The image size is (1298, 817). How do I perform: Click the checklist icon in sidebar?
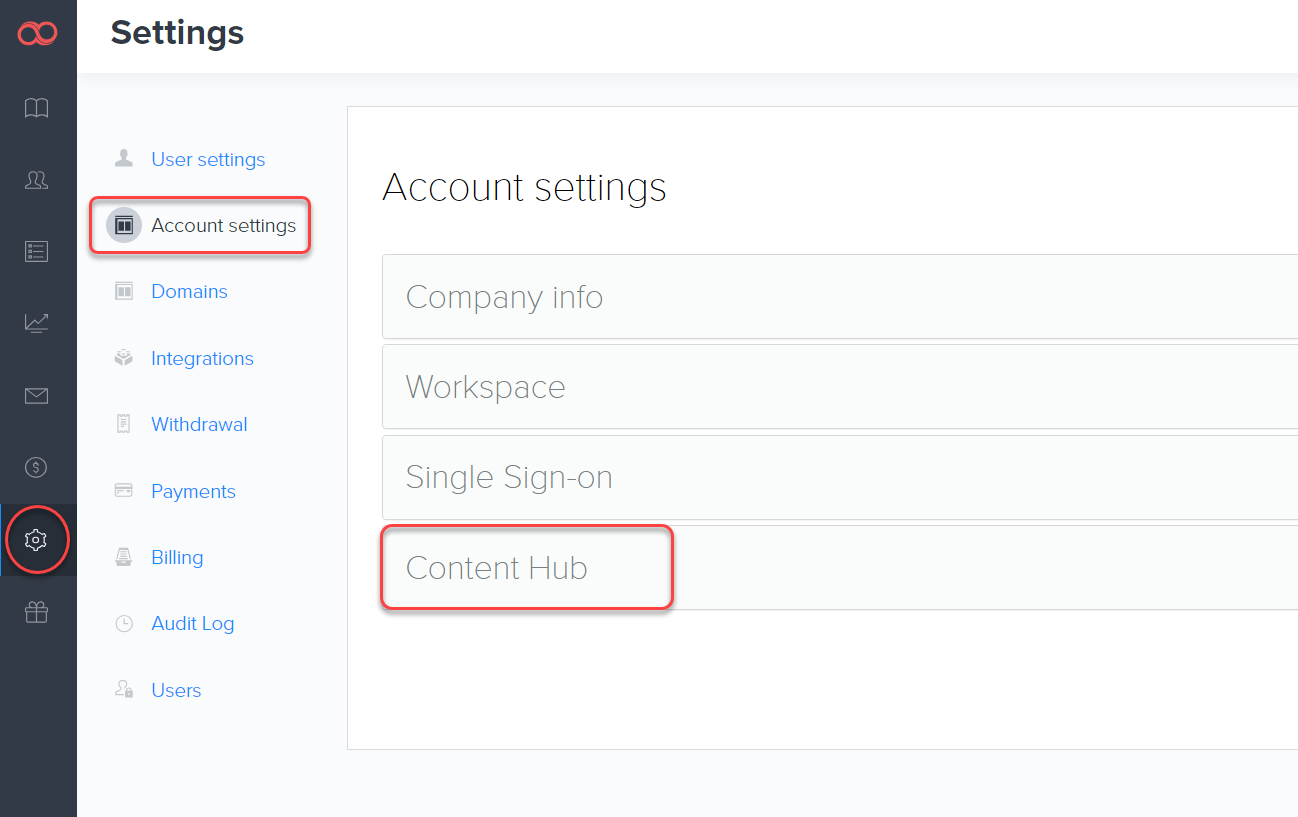point(37,252)
